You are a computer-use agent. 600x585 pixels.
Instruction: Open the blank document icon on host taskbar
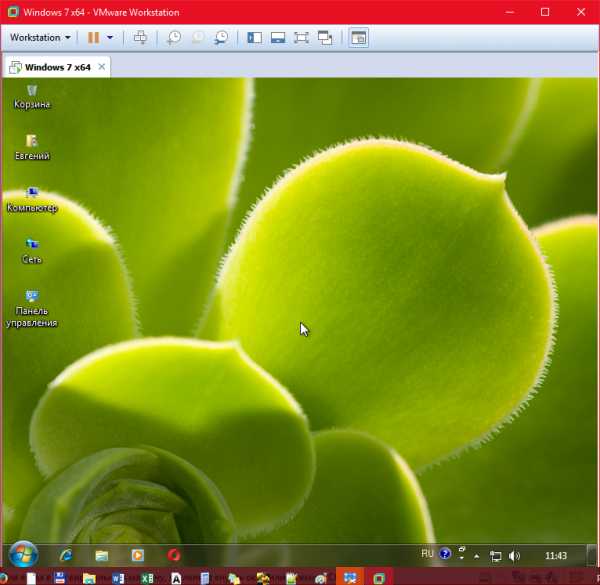pyautogui.click(x=31, y=578)
